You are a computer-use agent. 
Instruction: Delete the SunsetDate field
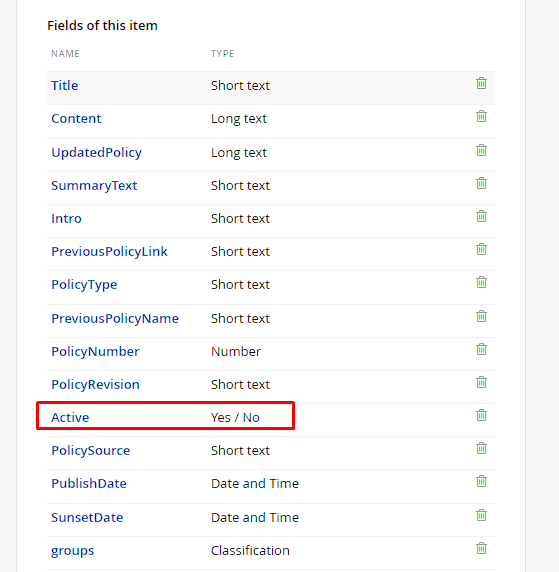(481, 515)
